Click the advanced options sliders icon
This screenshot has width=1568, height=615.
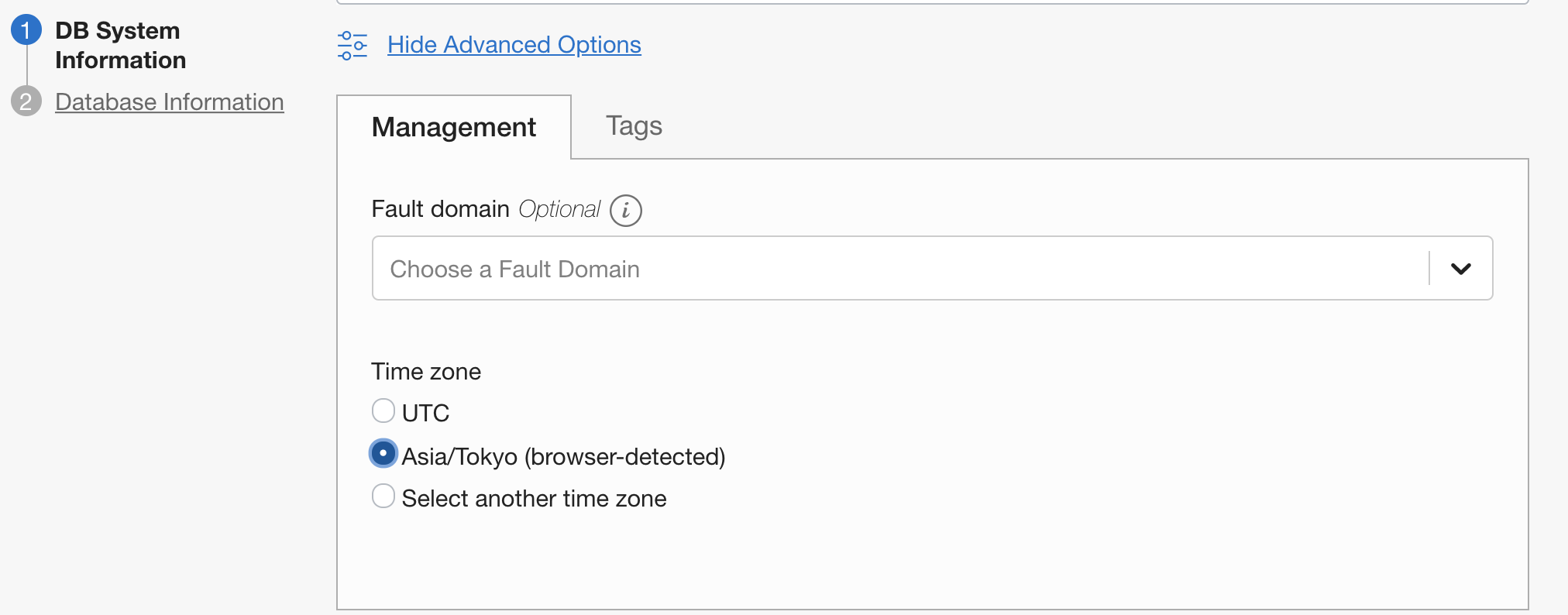352,46
